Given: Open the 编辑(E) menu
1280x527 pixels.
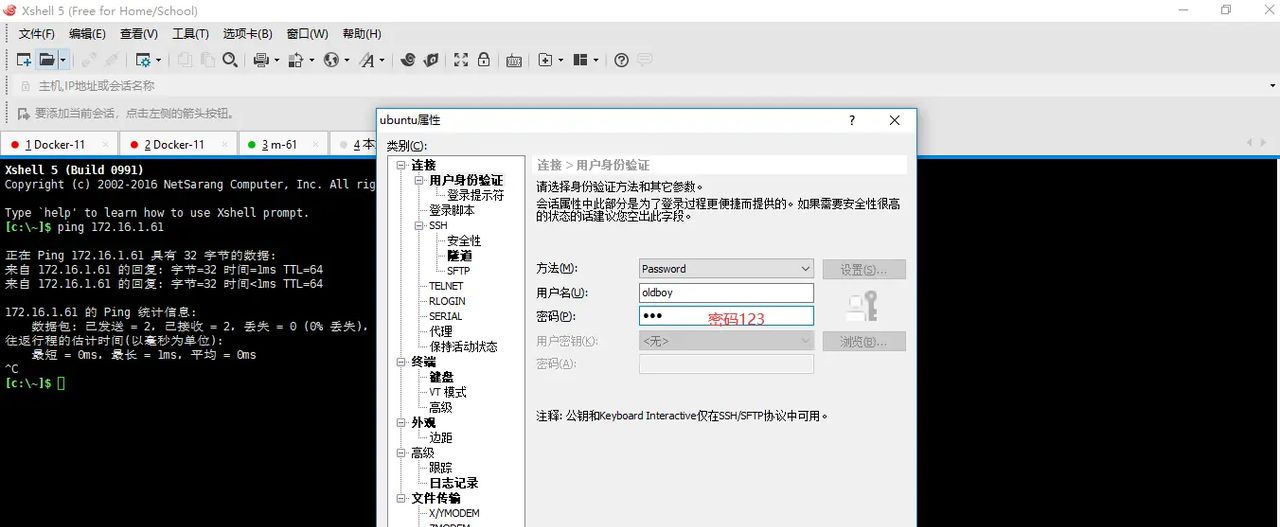Looking at the screenshot, I should 87,34.
